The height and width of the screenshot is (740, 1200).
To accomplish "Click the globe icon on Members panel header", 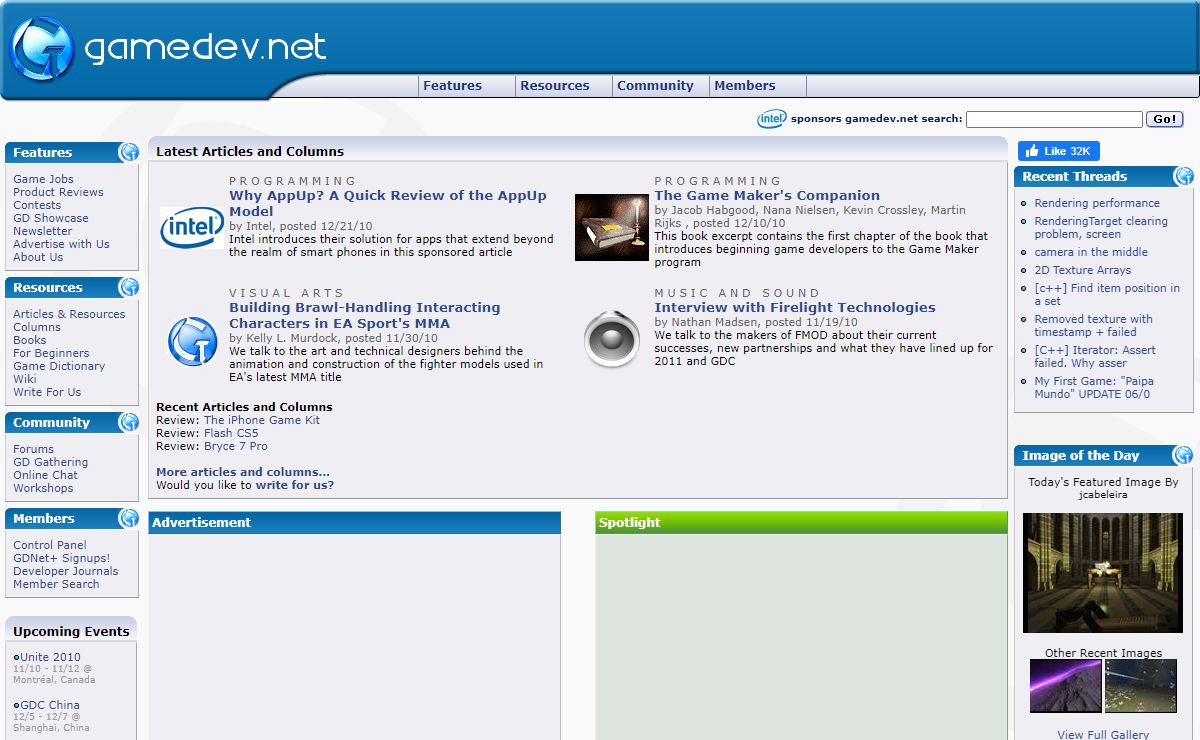I will pyautogui.click(x=129, y=518).
